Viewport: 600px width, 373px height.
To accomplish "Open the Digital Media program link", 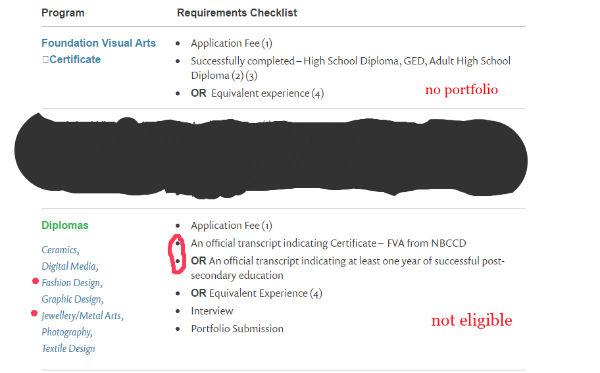I will 70,266.
